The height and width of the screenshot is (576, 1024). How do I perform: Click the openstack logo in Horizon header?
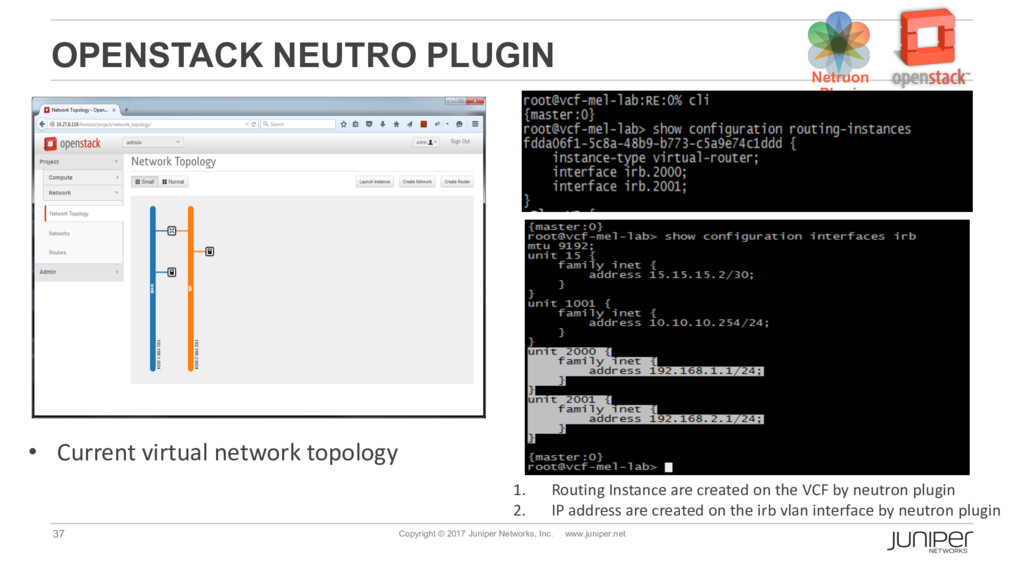point(72,144)
